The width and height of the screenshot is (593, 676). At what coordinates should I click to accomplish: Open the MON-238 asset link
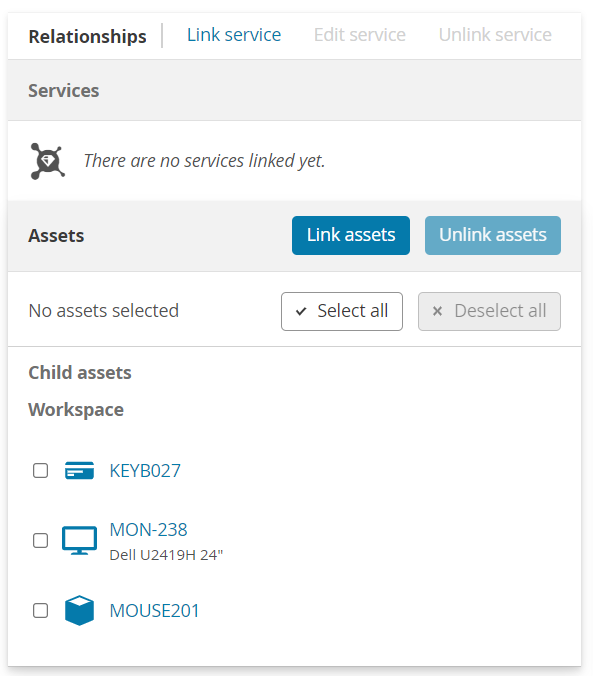pyautogui.click(x=148, y=530)
